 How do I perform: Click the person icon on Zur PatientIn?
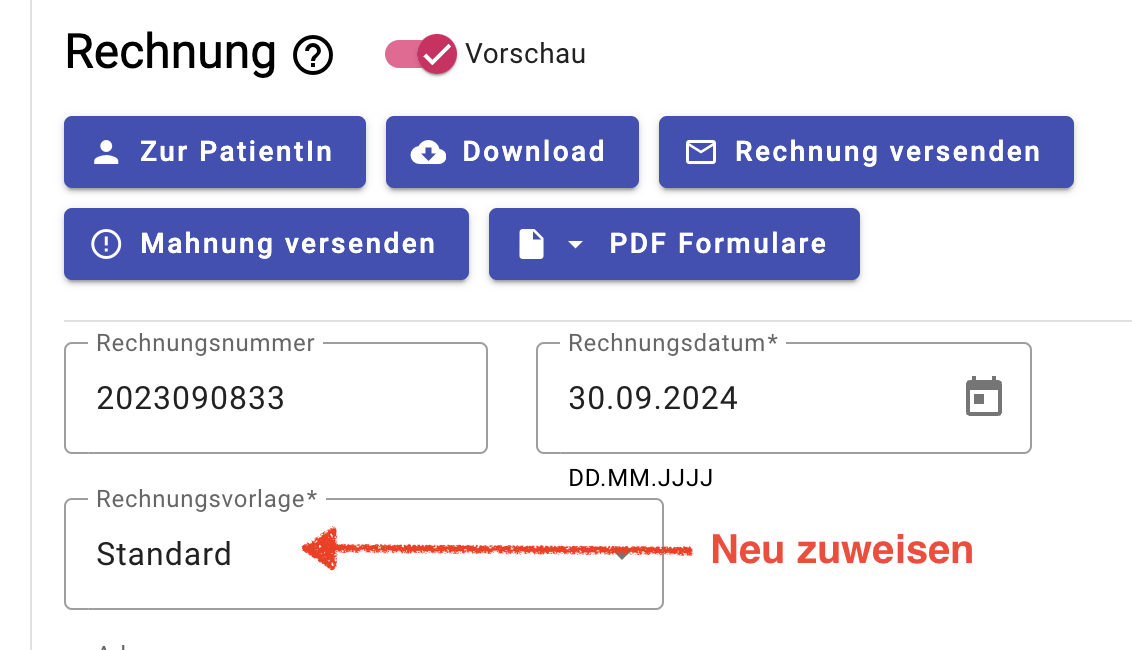(x=106, y=152)
